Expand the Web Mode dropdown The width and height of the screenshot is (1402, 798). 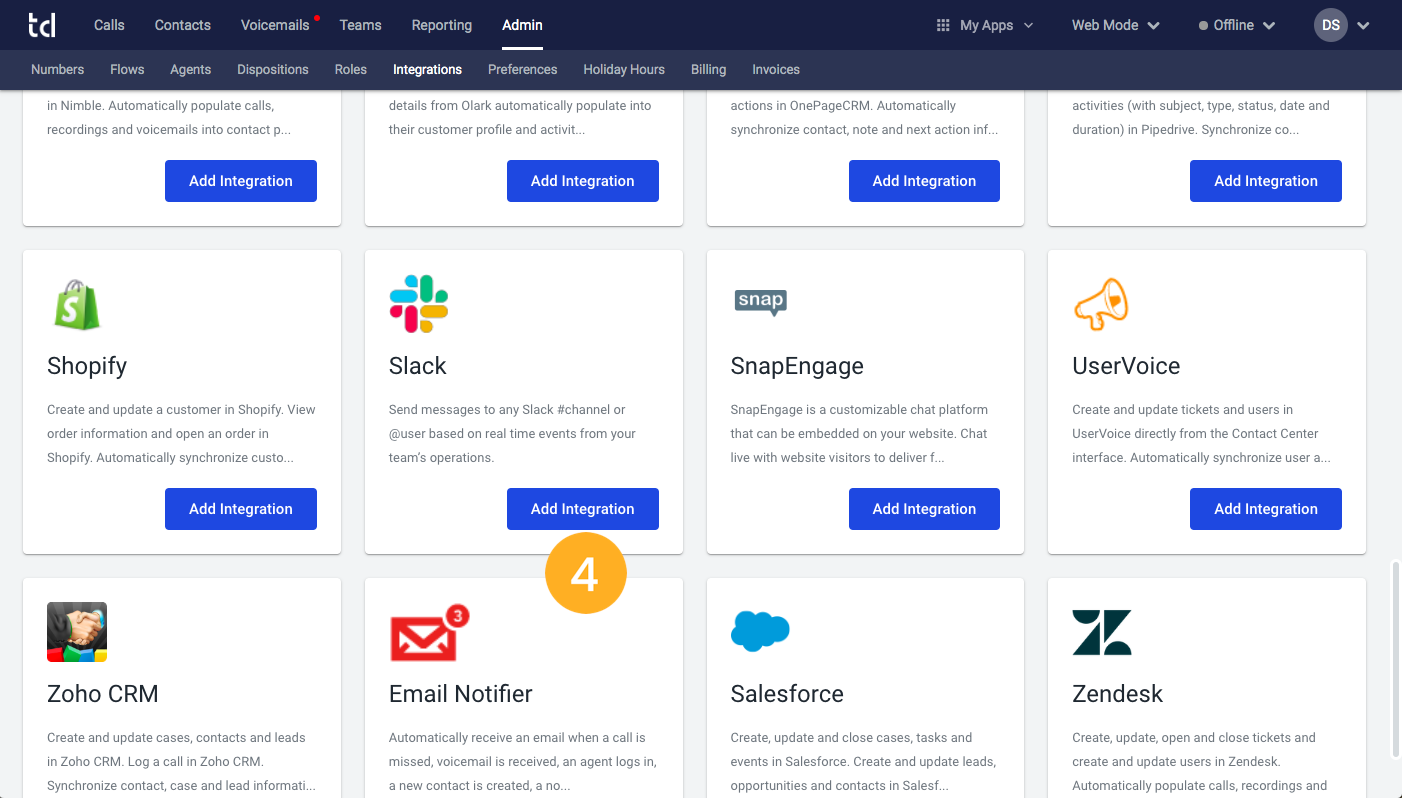pyautogui.click(x=1115, y=25)
